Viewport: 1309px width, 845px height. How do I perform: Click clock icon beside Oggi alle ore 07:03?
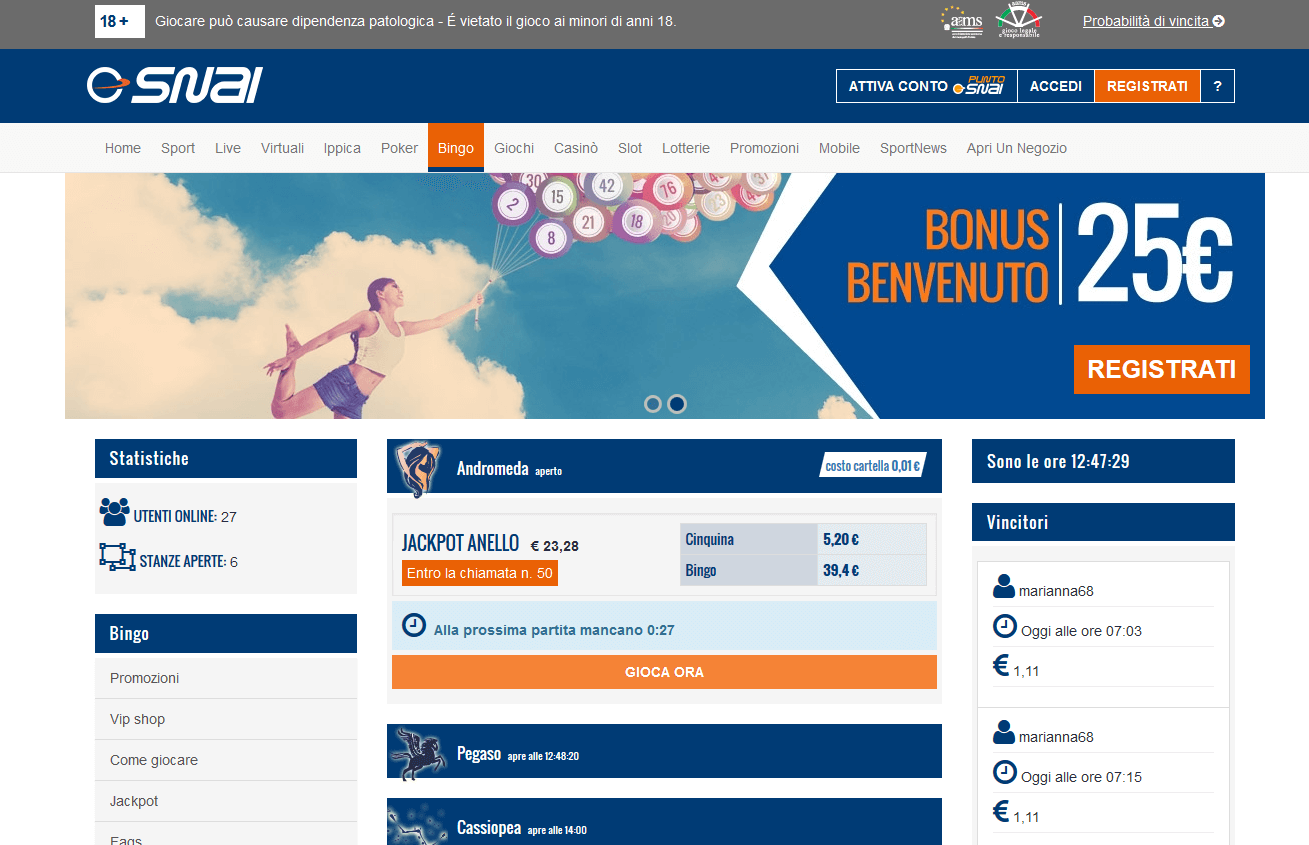[x=1004, y=627]
